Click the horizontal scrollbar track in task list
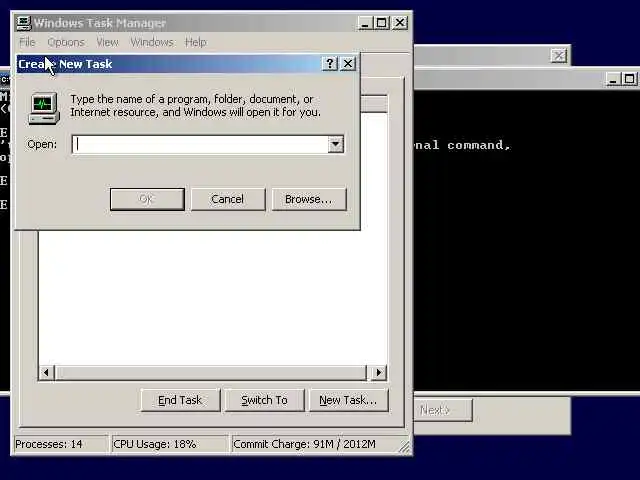Image resolution: width=640 pixels, height=480 pixels. tap(211, 372)
